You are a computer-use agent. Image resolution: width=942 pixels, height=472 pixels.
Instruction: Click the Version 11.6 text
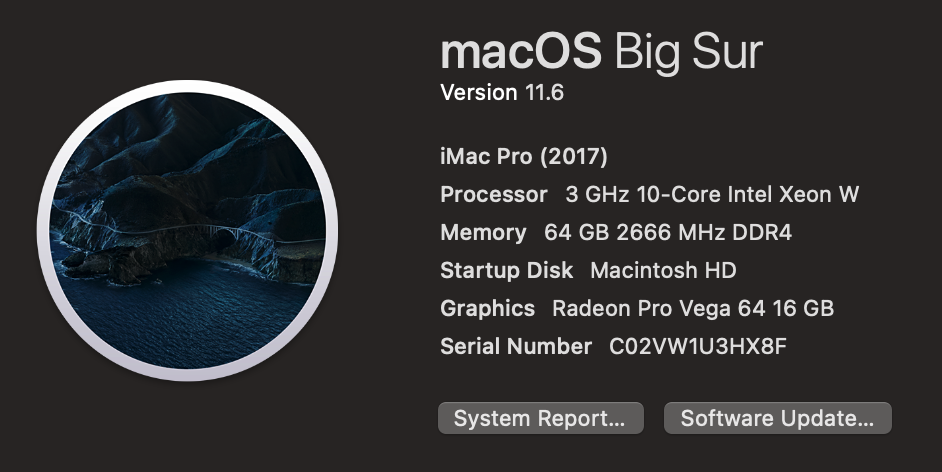click(502, 94)
